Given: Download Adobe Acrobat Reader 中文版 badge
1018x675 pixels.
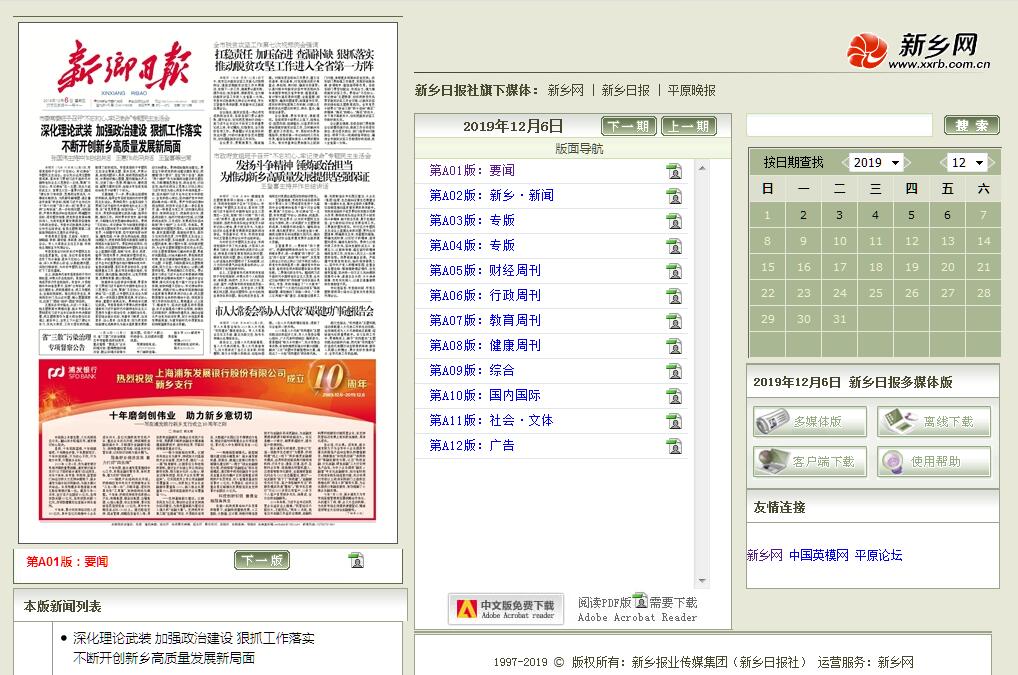Looking at the screenshot, I should (x=506, y=609).
